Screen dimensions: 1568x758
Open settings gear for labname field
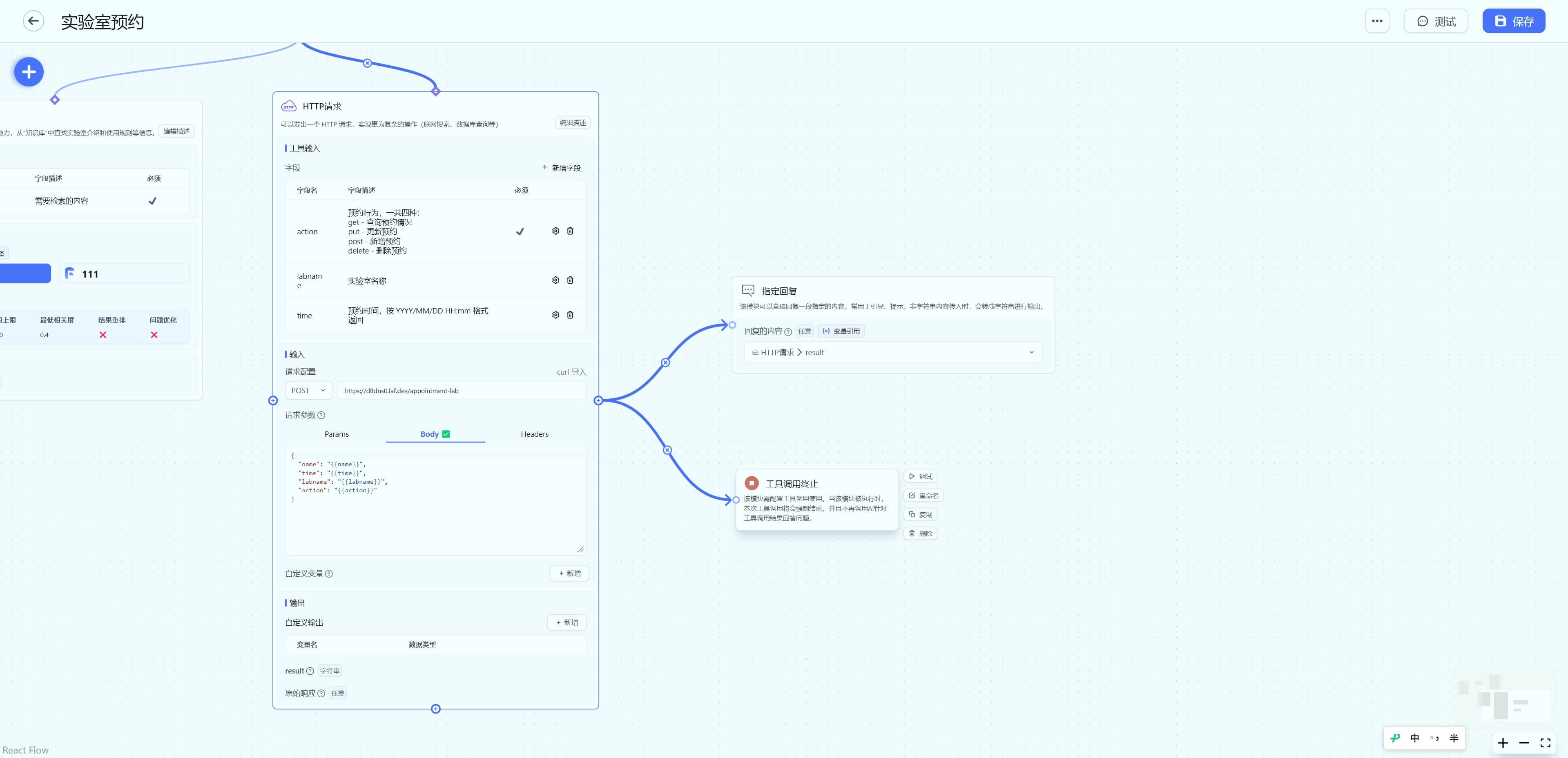(x=555, y=280)
